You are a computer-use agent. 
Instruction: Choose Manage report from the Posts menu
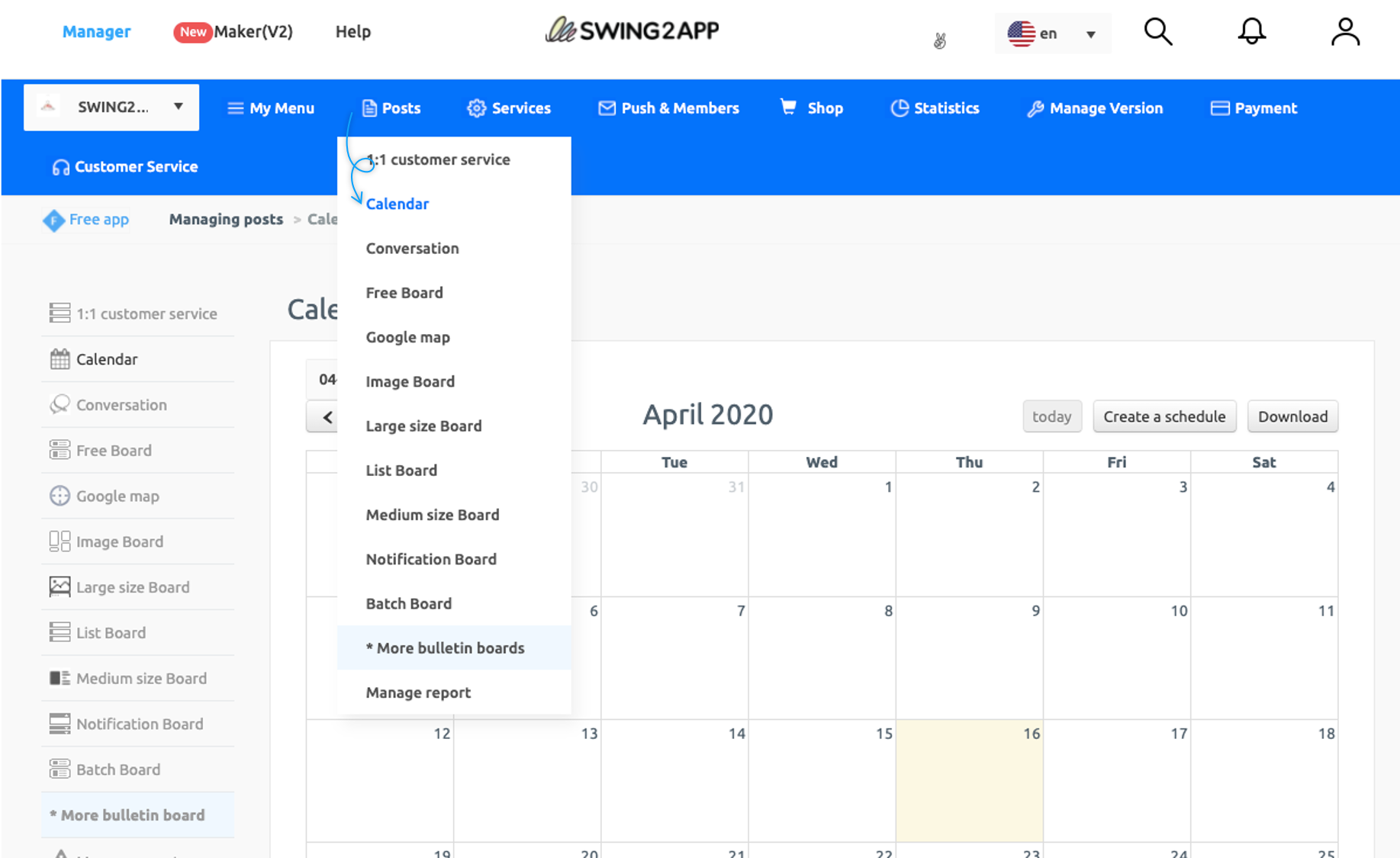pyautogui.click(x=418, y=693)
